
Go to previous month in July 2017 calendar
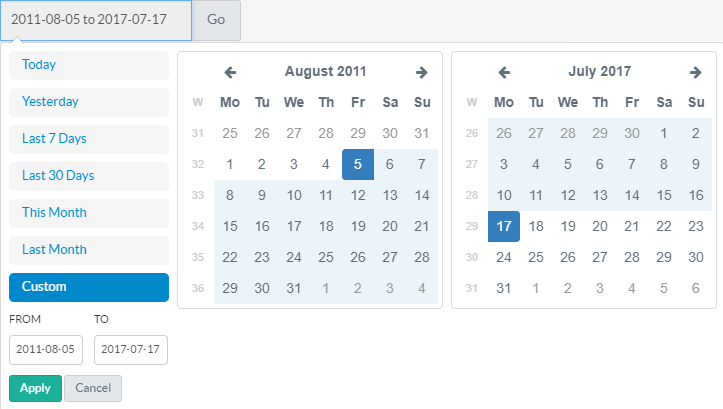pos(504,72)
